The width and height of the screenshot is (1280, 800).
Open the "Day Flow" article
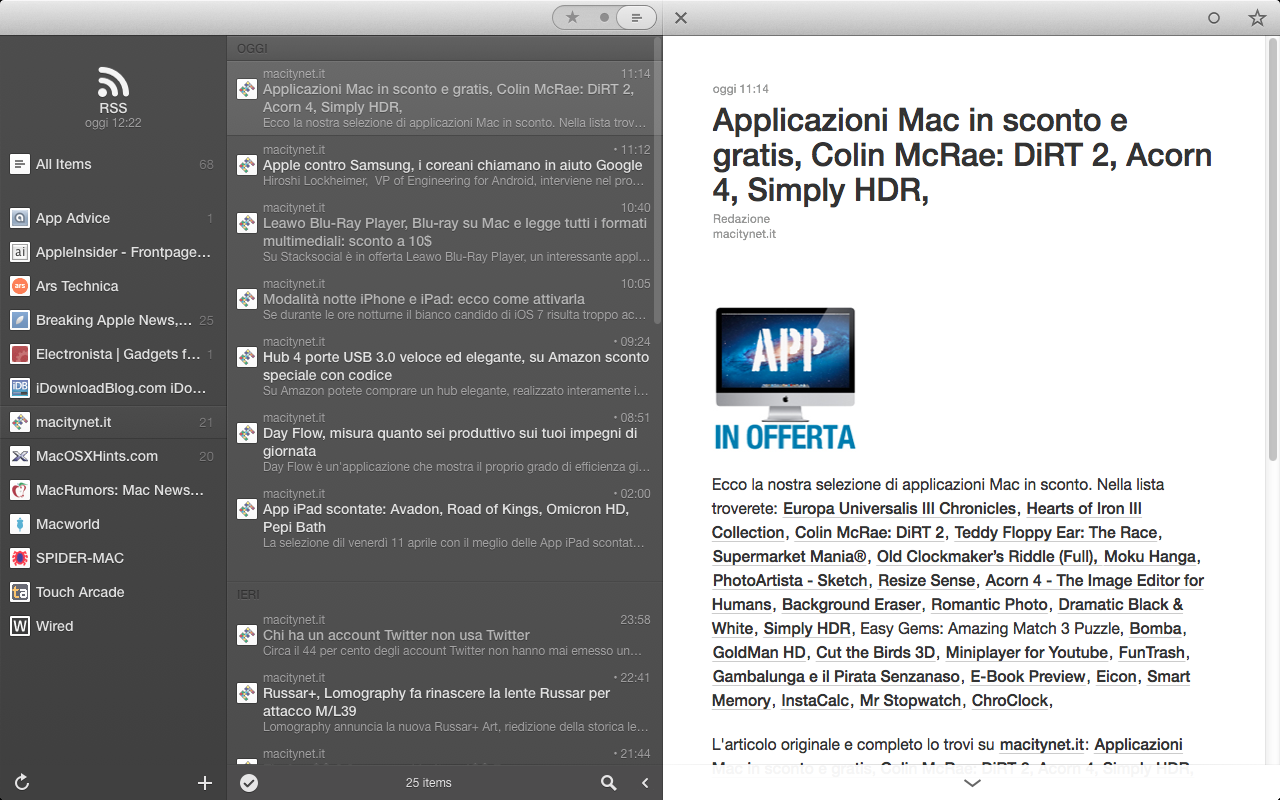(444, 443)
